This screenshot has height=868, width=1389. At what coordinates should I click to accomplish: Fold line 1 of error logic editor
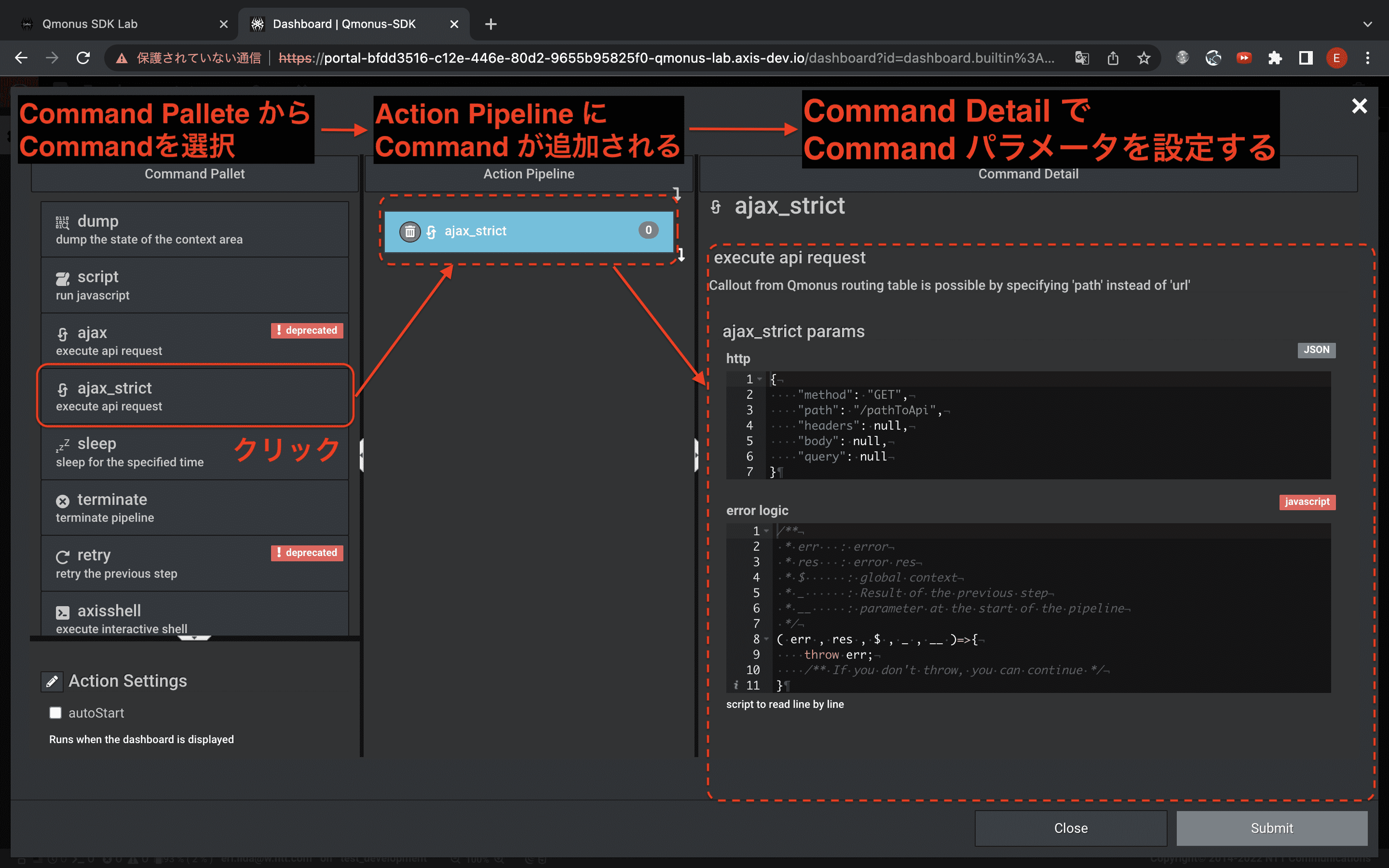[x=766, y=531]
